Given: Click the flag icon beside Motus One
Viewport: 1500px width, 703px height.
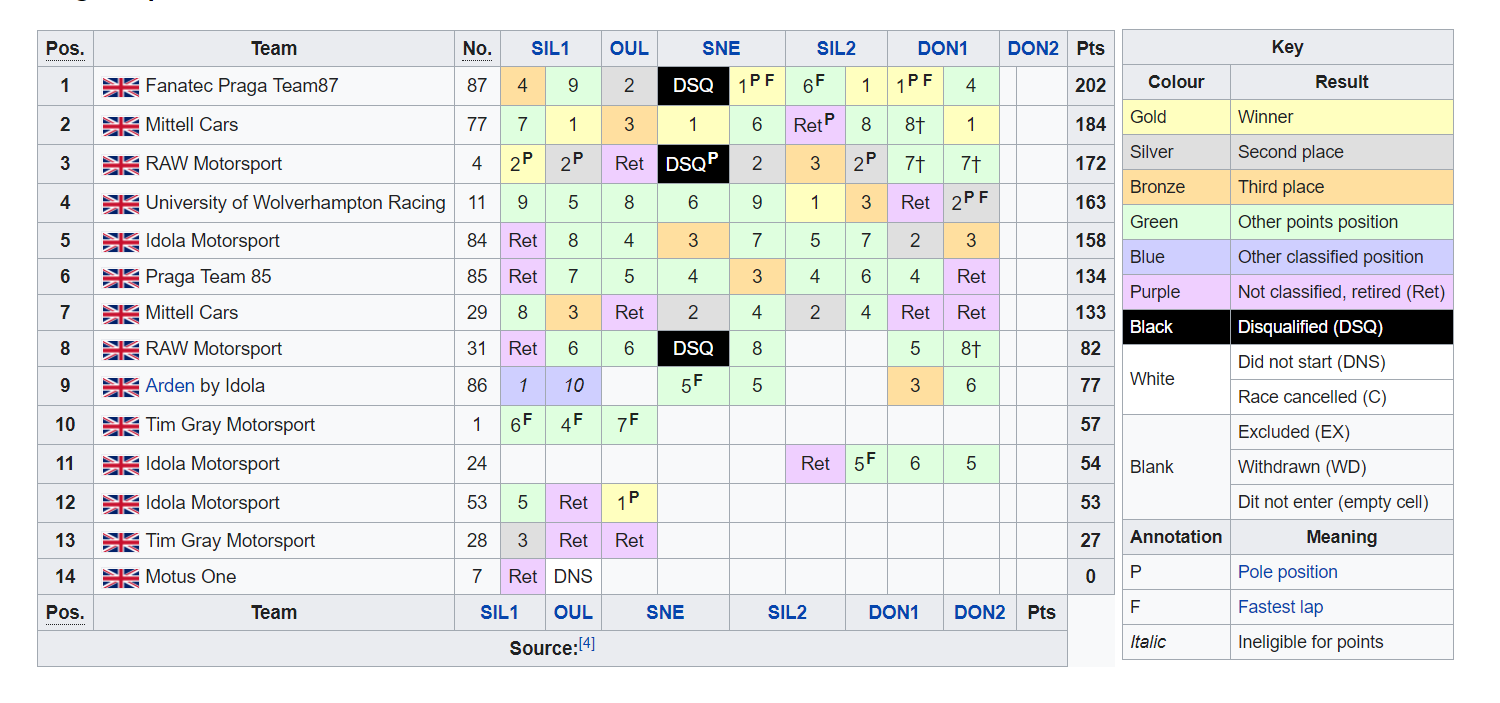Looking at the screenshot, I should click(120, 578).
